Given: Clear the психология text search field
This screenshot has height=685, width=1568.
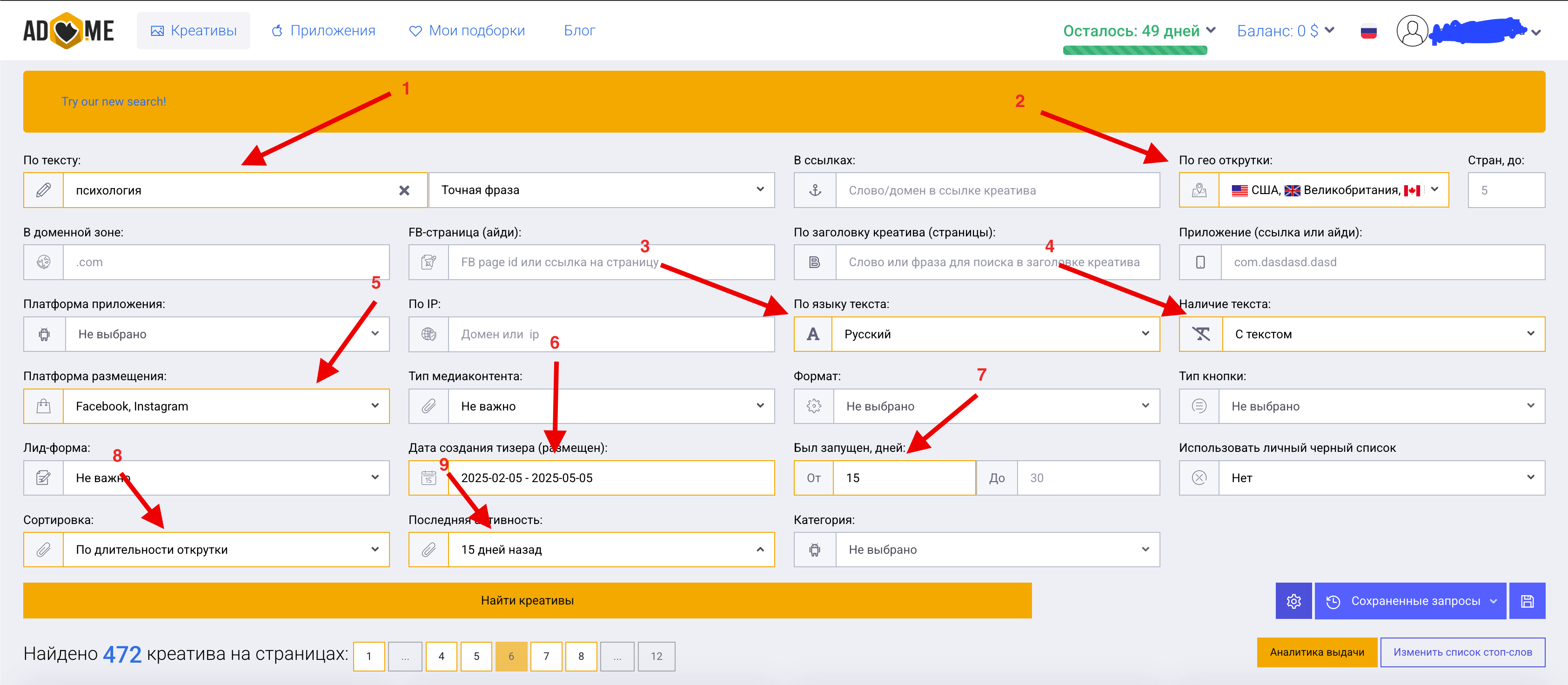Looking at the screenshot, I should (x=403, y=191).
